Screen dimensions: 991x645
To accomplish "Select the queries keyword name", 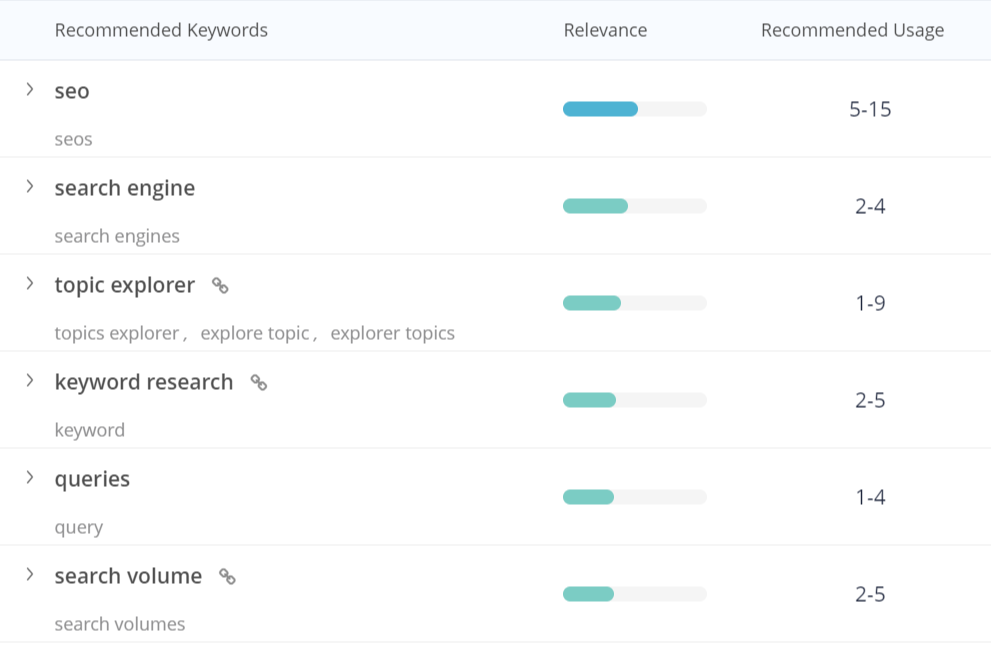I will (x=92, y=479).
